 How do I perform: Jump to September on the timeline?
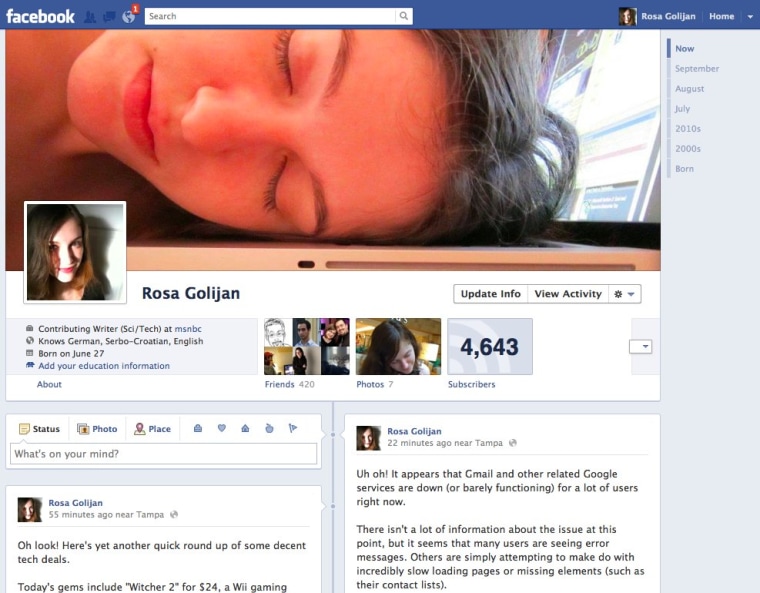[x=697, y=68]
